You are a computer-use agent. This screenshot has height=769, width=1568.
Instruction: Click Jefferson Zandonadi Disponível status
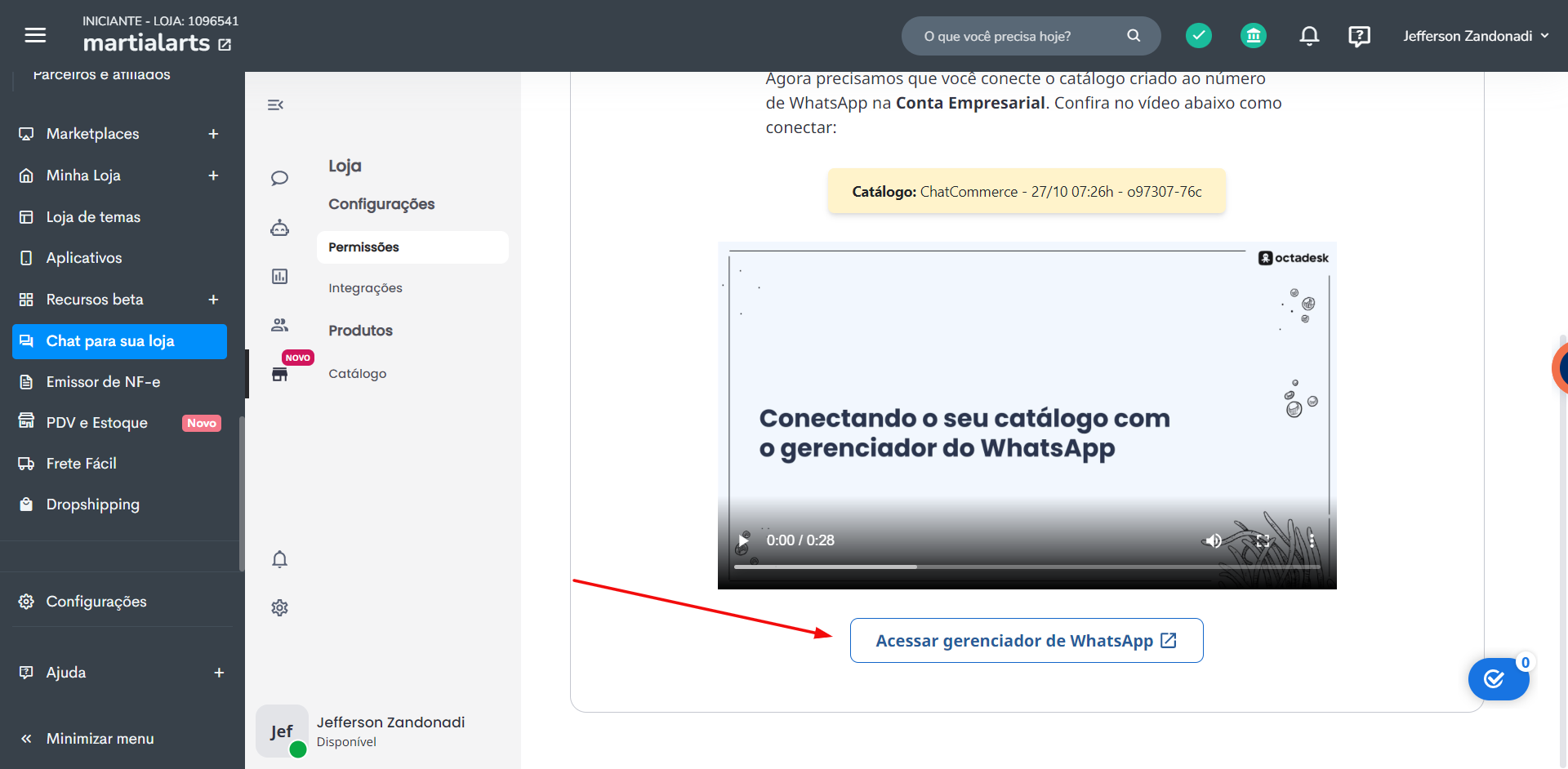coord(346,742)
